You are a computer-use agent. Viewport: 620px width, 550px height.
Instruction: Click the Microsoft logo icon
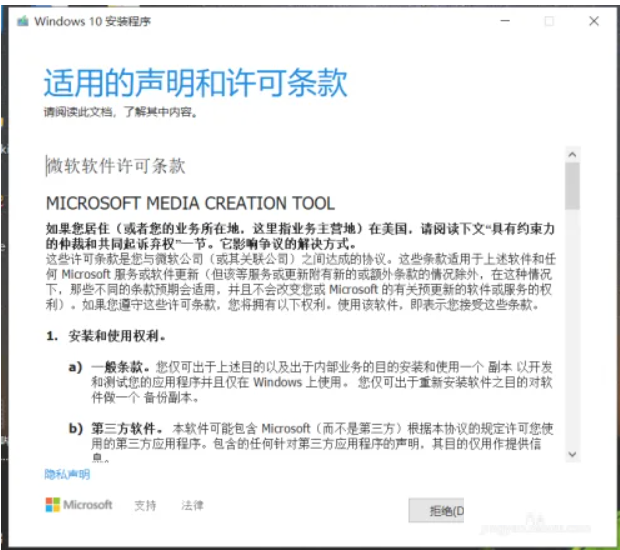tap(53, 505)
